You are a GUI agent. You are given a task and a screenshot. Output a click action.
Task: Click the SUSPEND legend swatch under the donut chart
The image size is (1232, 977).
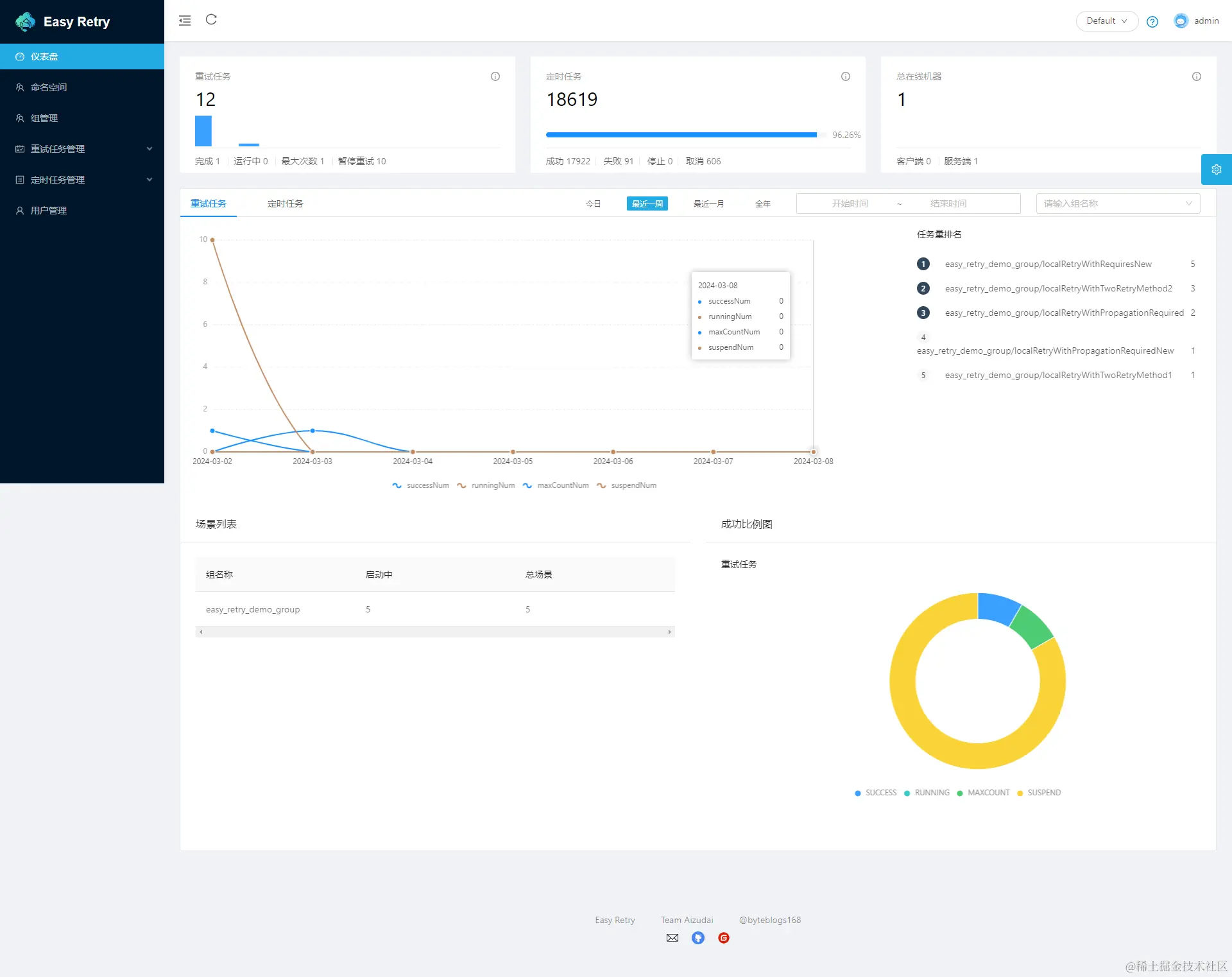[1020, 793]
